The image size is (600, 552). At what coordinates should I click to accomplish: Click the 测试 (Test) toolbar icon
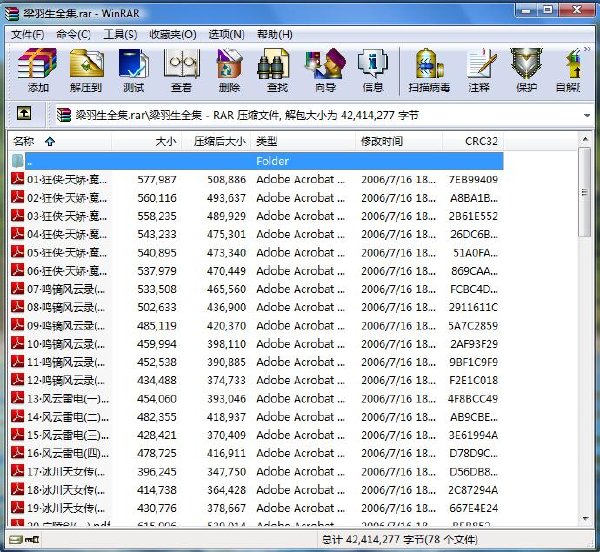[x=134, y=70]
